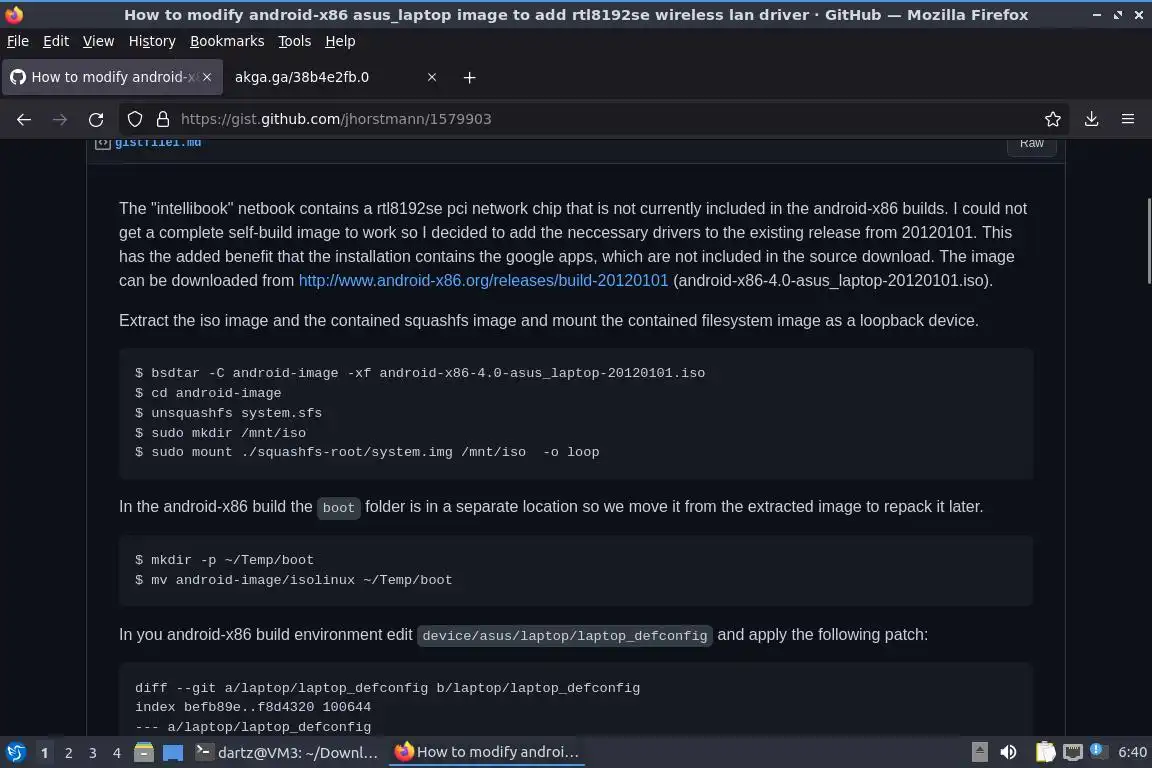Switch to workspace 2
The image size is (1152, 768).
[68, 753]
